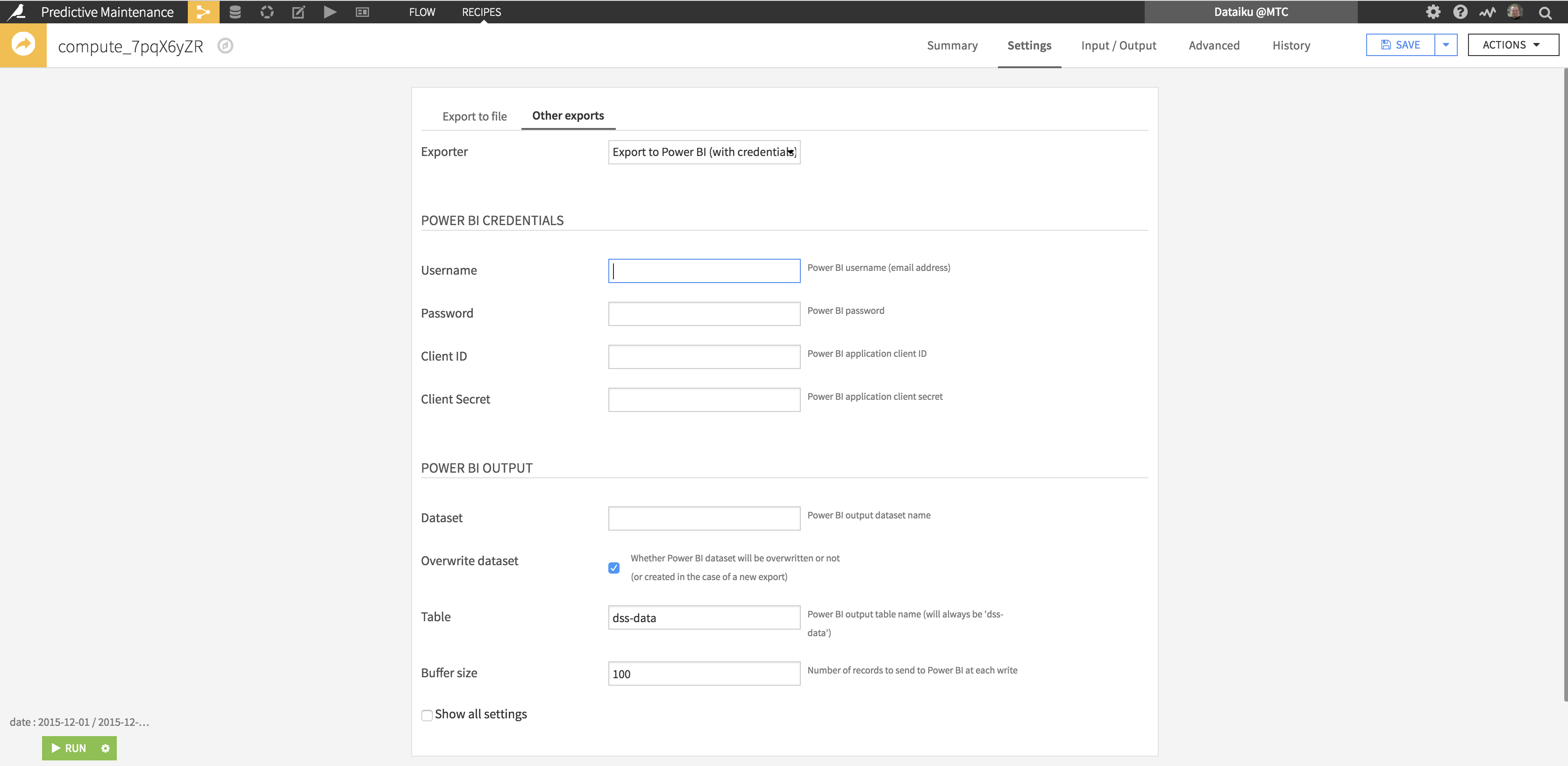
Task: Go to the Advanced tab
Action: [1214, 46]
